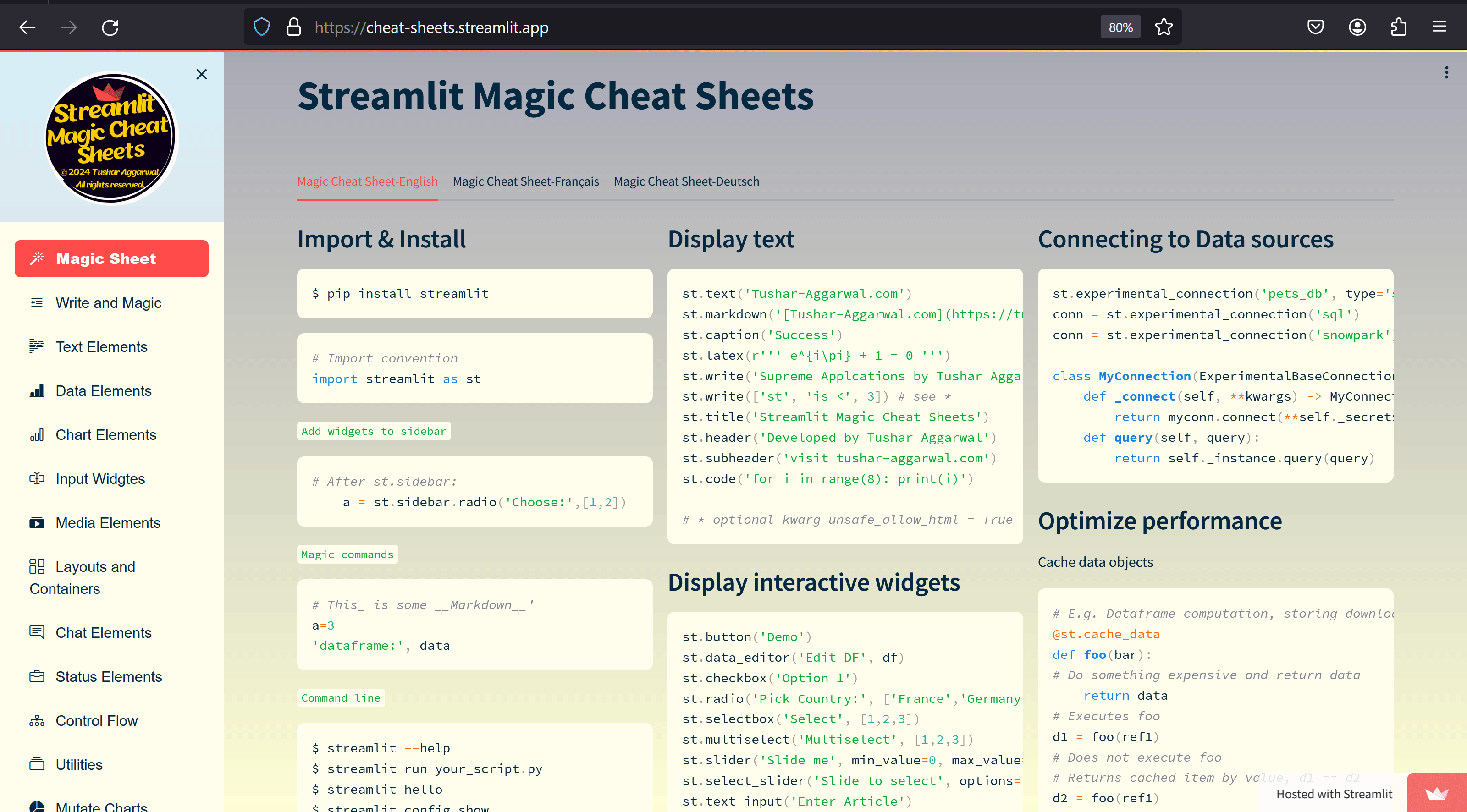This screenshot has height=812, width=1467.
Task: Navigate to Layouts and Containers page
Action: tap(111, 577)
